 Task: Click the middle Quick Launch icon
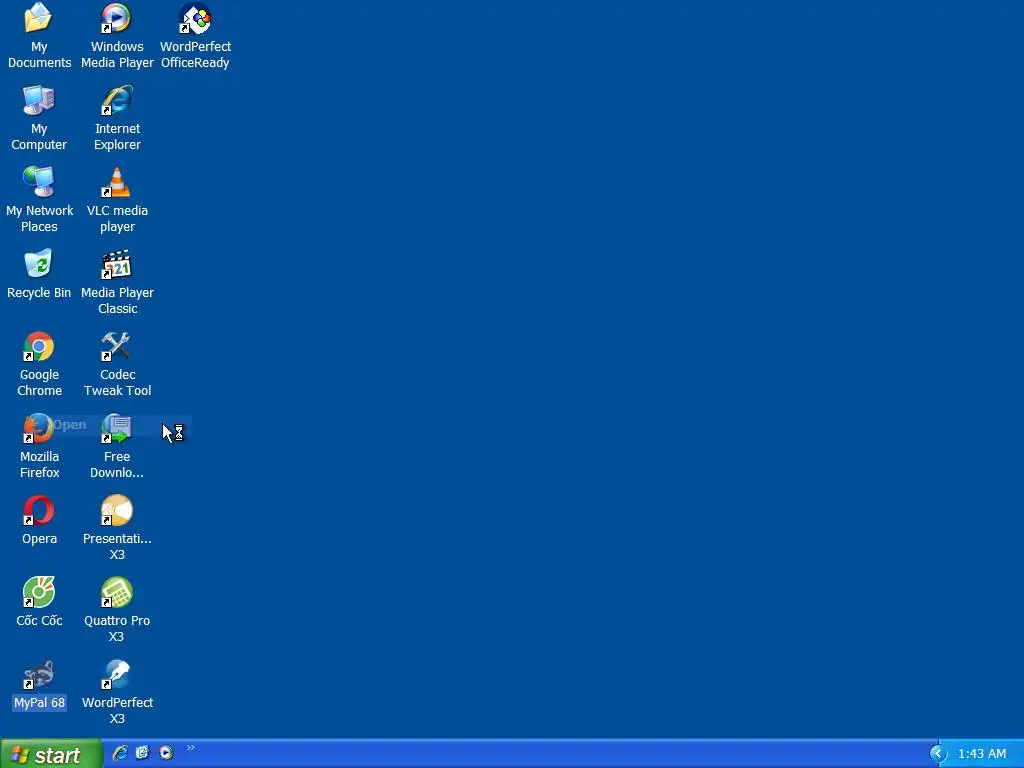coord(142,753)
